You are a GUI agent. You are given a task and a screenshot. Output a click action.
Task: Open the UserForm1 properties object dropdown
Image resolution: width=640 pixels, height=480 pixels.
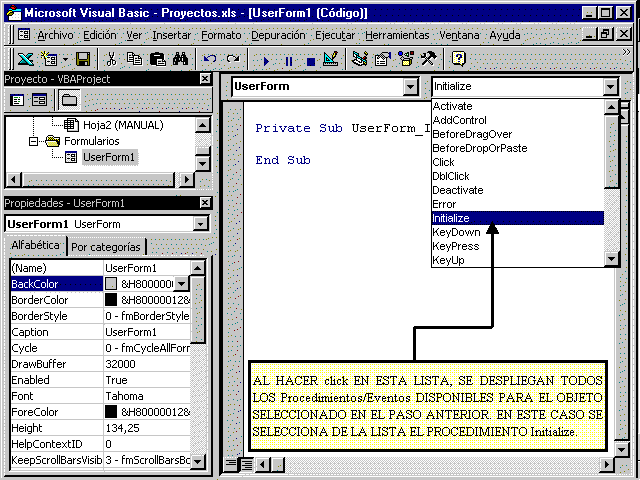click(x=201, y=224)
